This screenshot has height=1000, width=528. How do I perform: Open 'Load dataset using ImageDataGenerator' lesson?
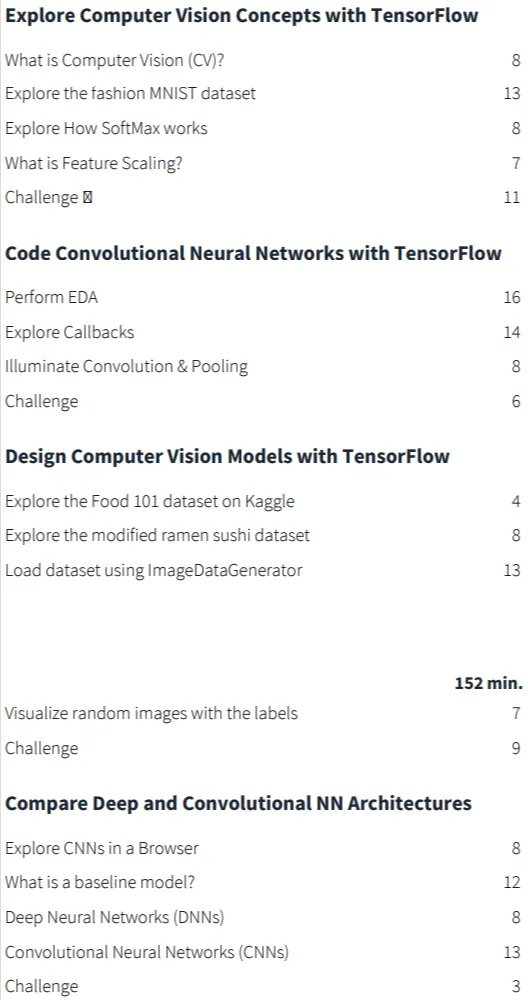154,570
